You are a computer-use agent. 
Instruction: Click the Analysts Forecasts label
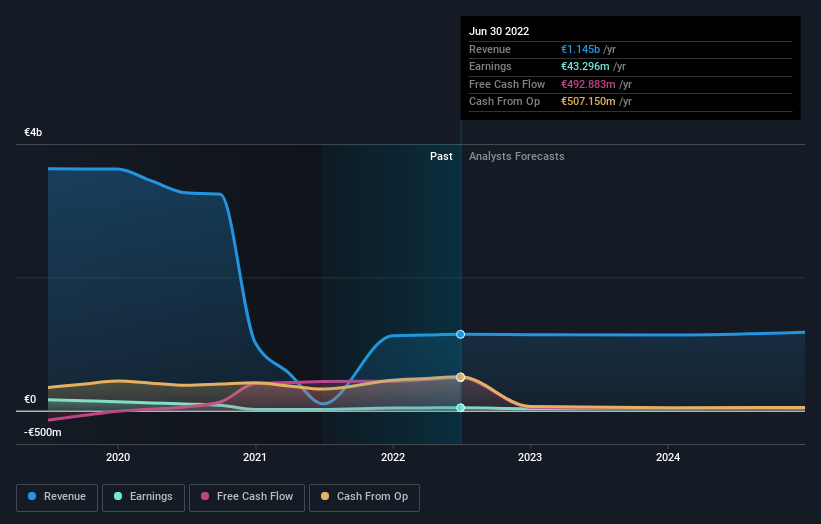click(517, 157)
